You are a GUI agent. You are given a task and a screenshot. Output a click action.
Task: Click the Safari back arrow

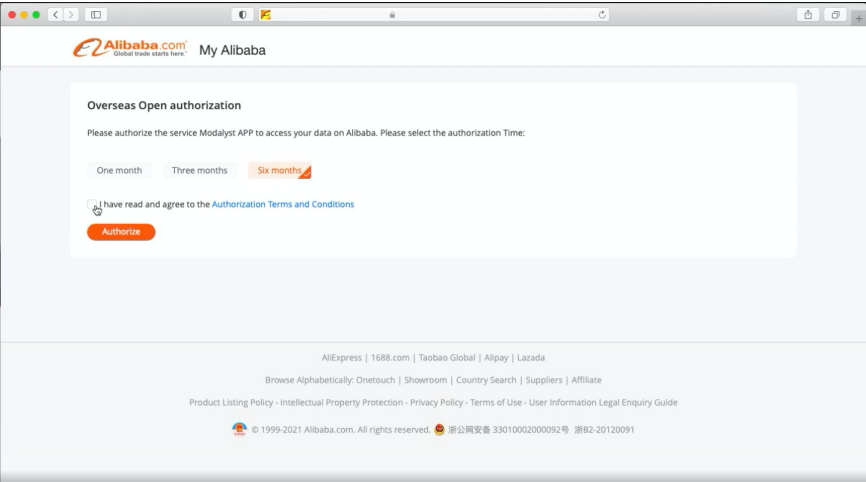pyautogui.click(x=55, y=15)
